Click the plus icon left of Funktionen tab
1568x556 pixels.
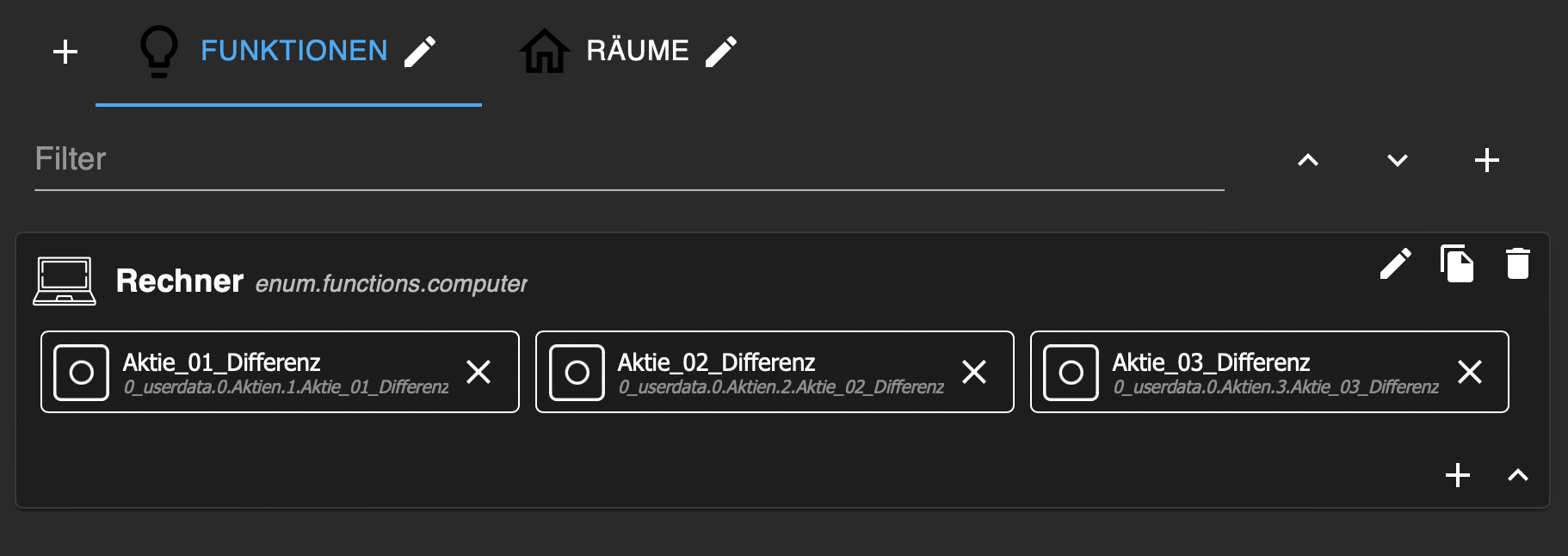65,52
